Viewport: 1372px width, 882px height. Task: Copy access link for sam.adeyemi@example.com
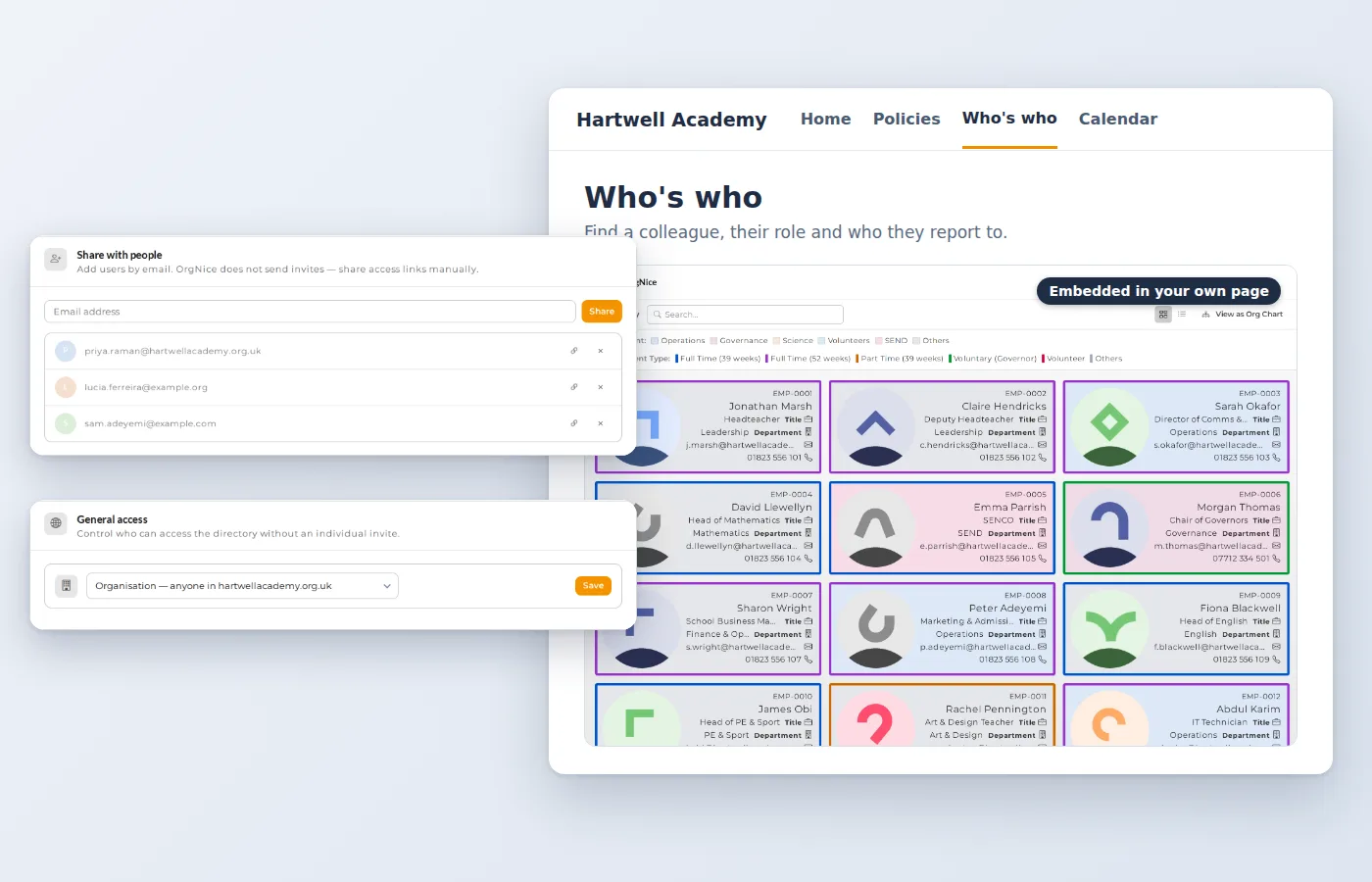[x=574, y=423]
